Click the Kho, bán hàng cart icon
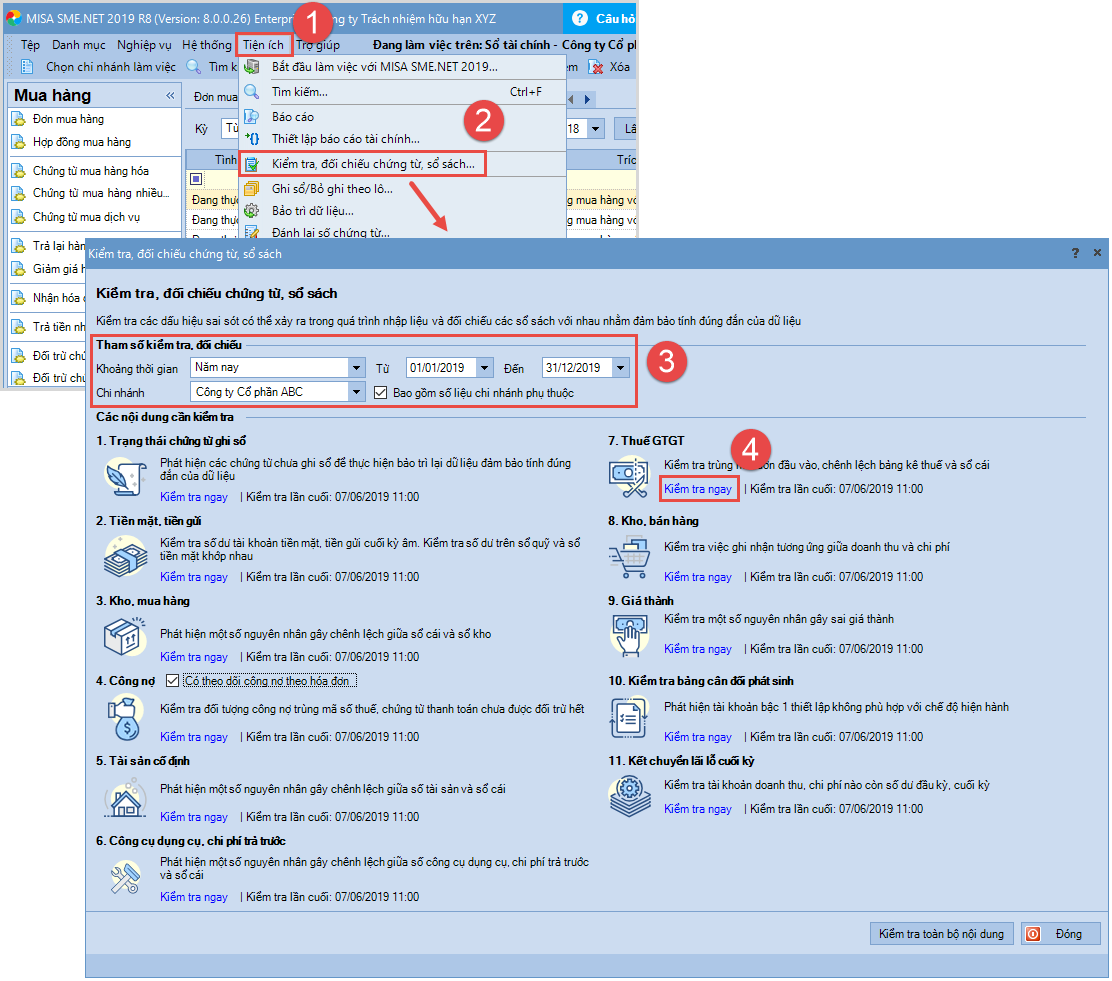The width and height of the screenshot is (1112, 981). click(629, 558)
